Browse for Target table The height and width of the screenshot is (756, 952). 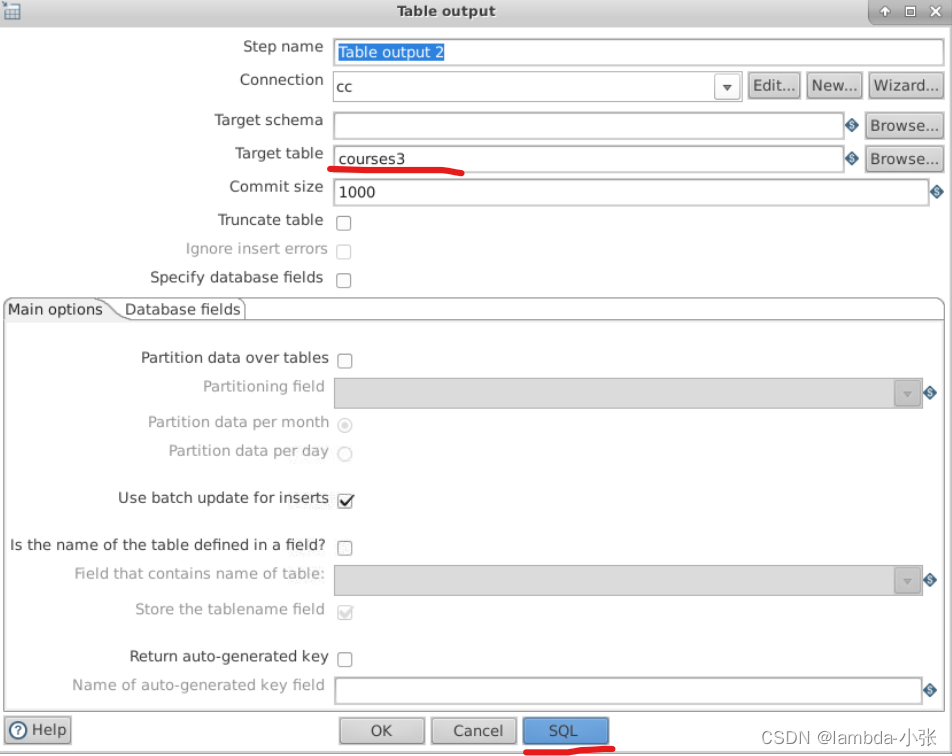pos(904,159)
